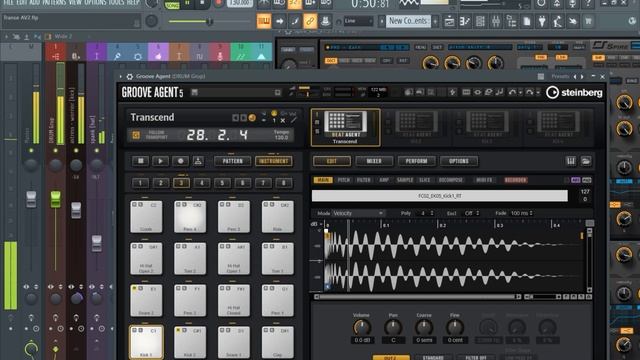The height and width of the screenshot is (360, 640).
Task: Click the Coarse tuning knob
Action: click(x=424, y=327)
